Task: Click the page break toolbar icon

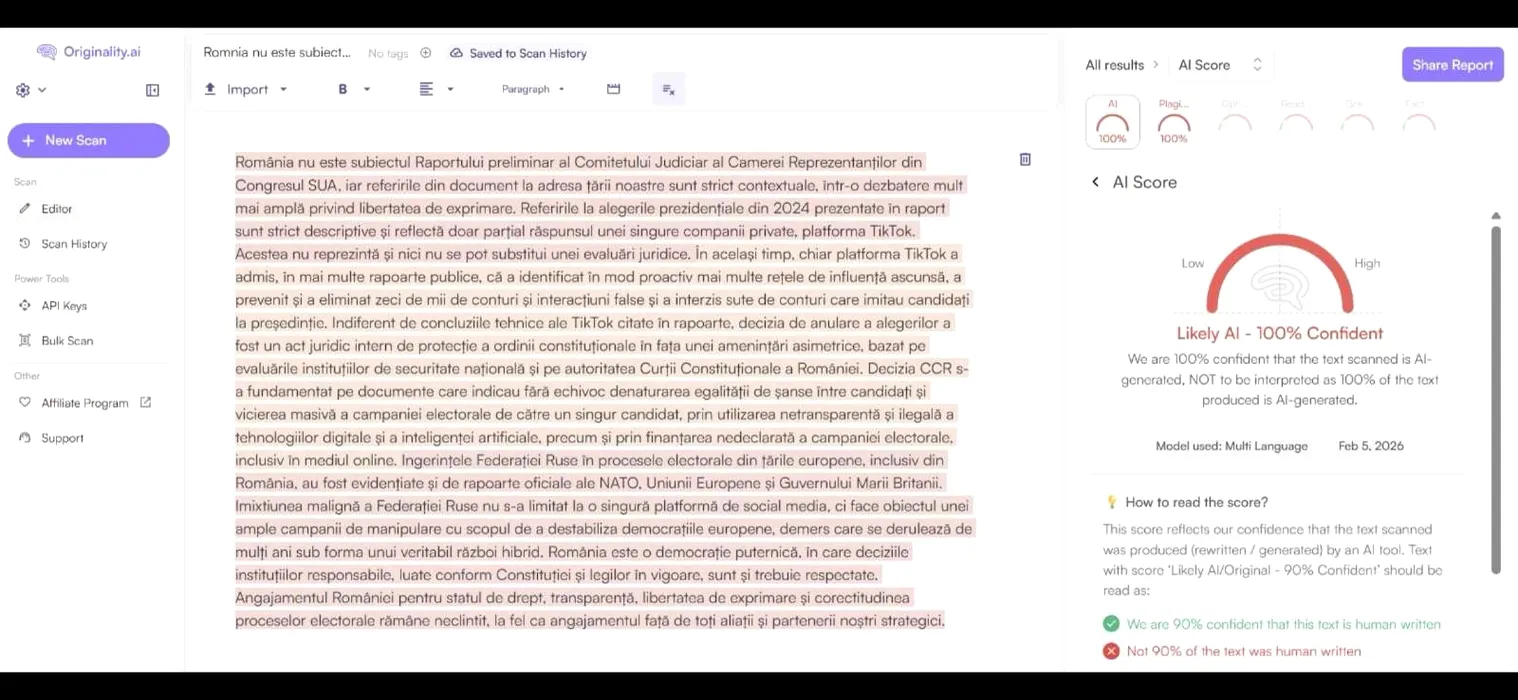Action: coord(613,89)
